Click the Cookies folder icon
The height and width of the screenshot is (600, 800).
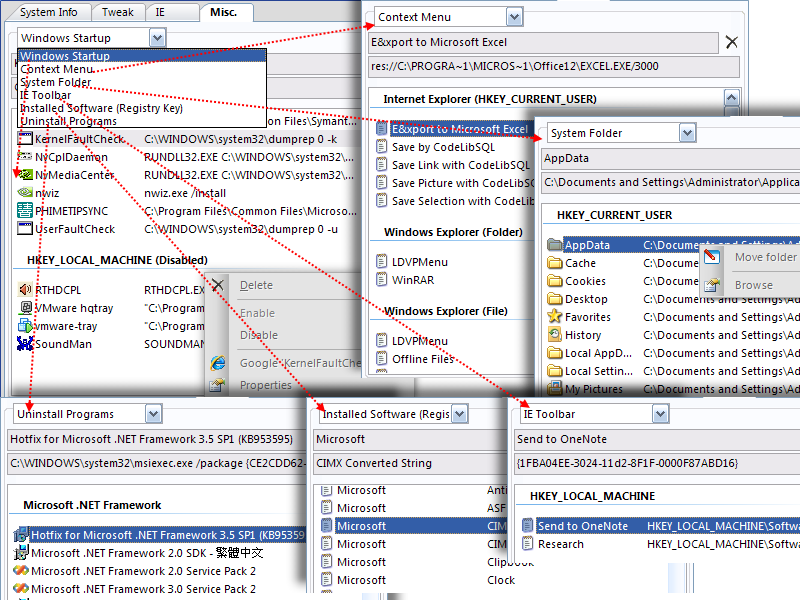pos(555,281)
